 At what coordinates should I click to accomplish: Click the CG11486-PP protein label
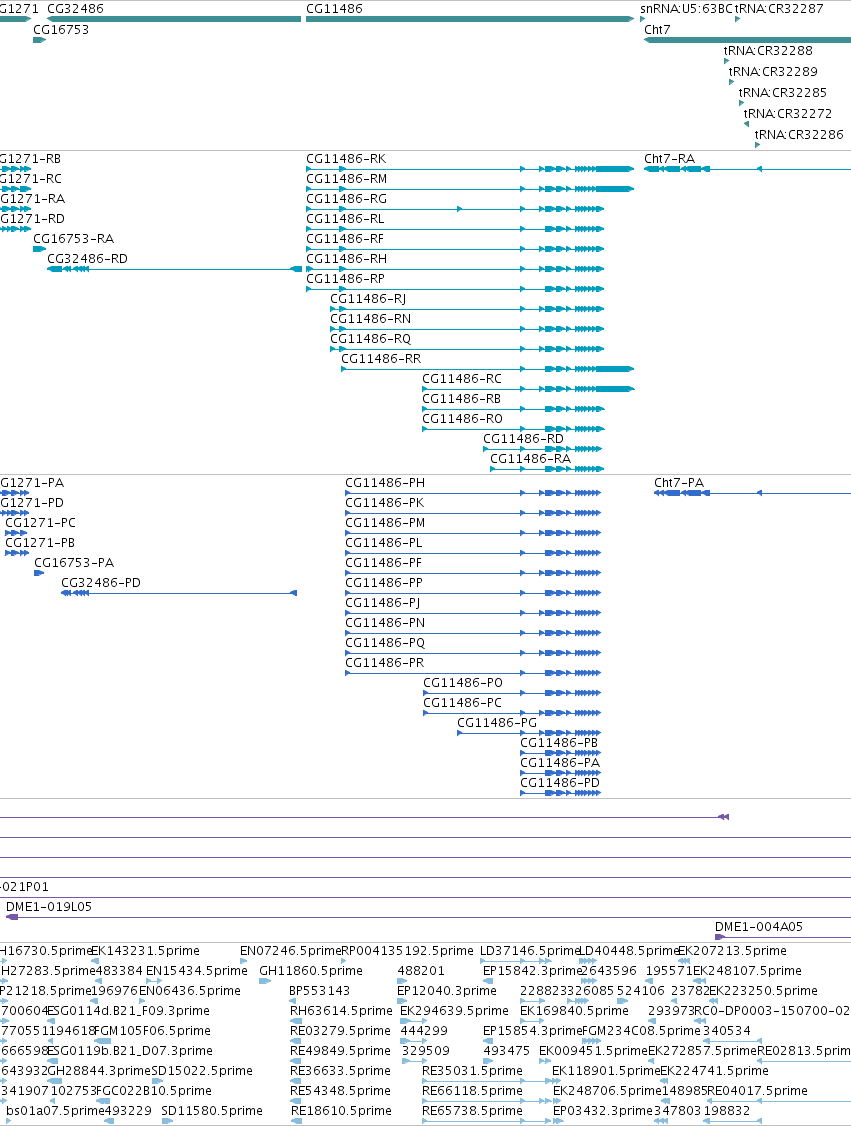click(x=384, y=584)
